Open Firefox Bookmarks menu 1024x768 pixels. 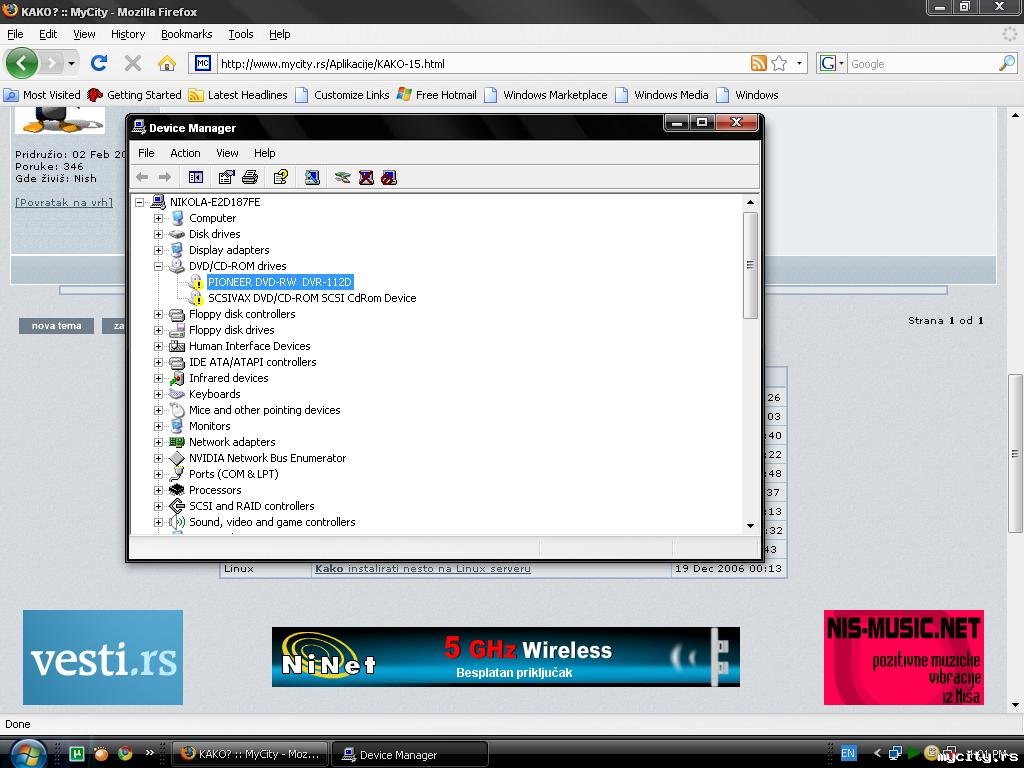[187, 34]
